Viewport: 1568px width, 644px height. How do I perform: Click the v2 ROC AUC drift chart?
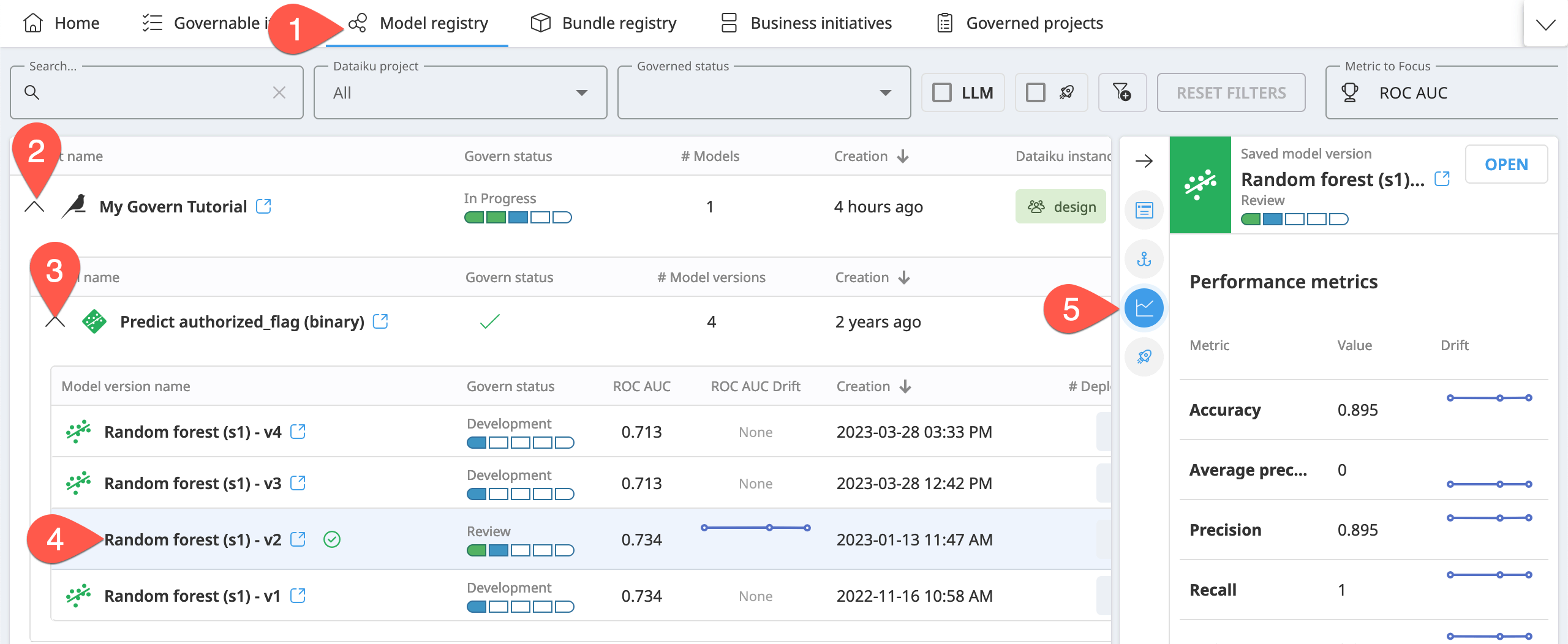[756, 528]
